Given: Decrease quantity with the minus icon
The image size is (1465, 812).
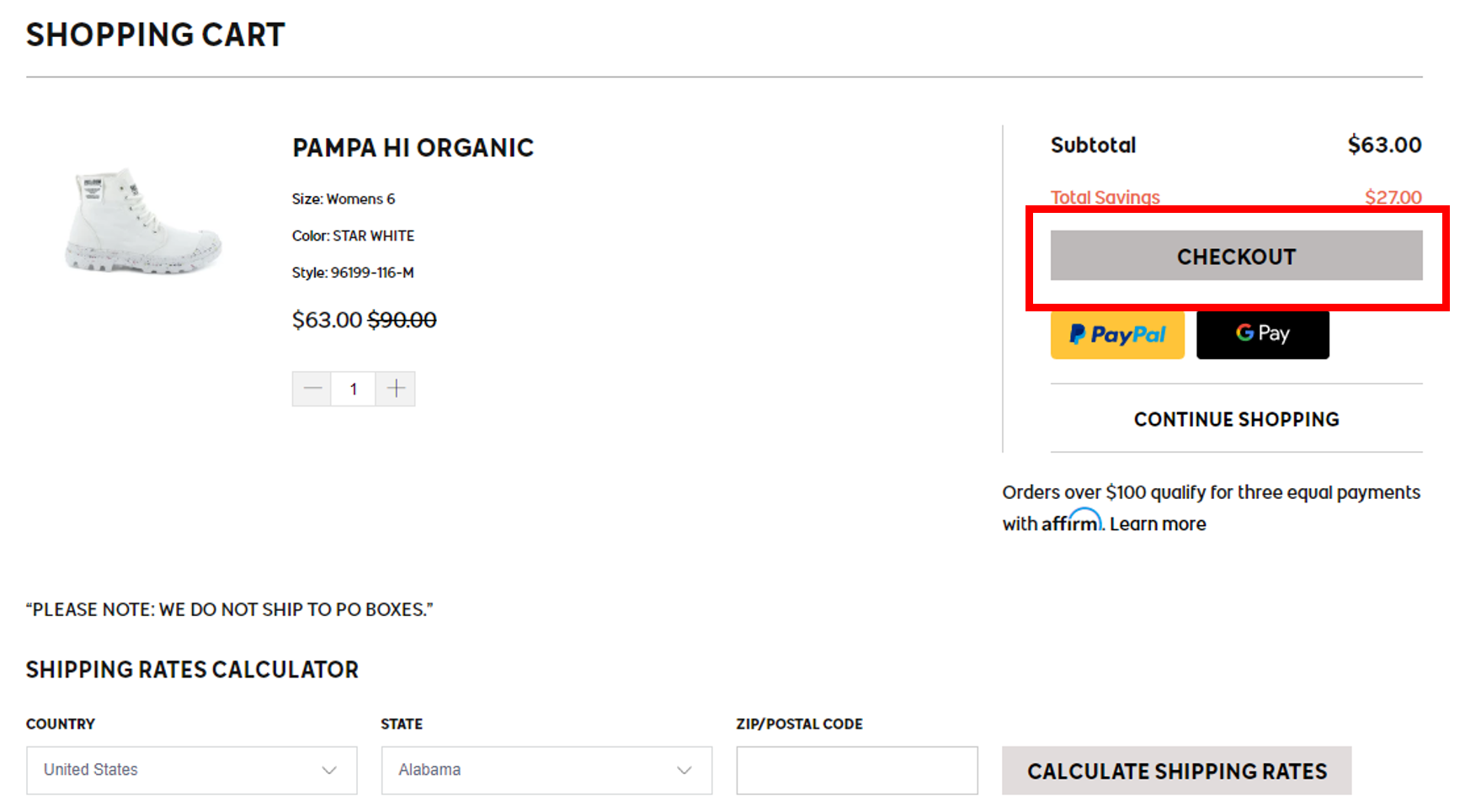Looking at the screenshot, I should click(312, 389).
